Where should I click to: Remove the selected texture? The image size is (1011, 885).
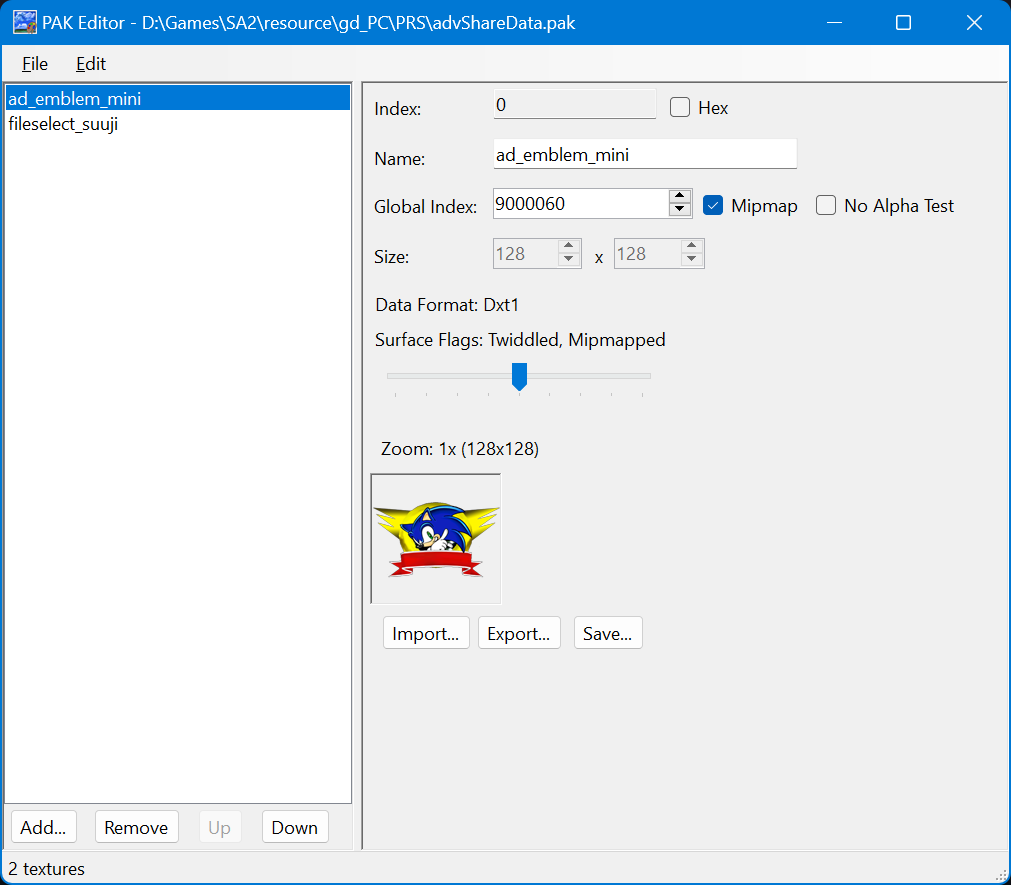click(x=136, y=827)
